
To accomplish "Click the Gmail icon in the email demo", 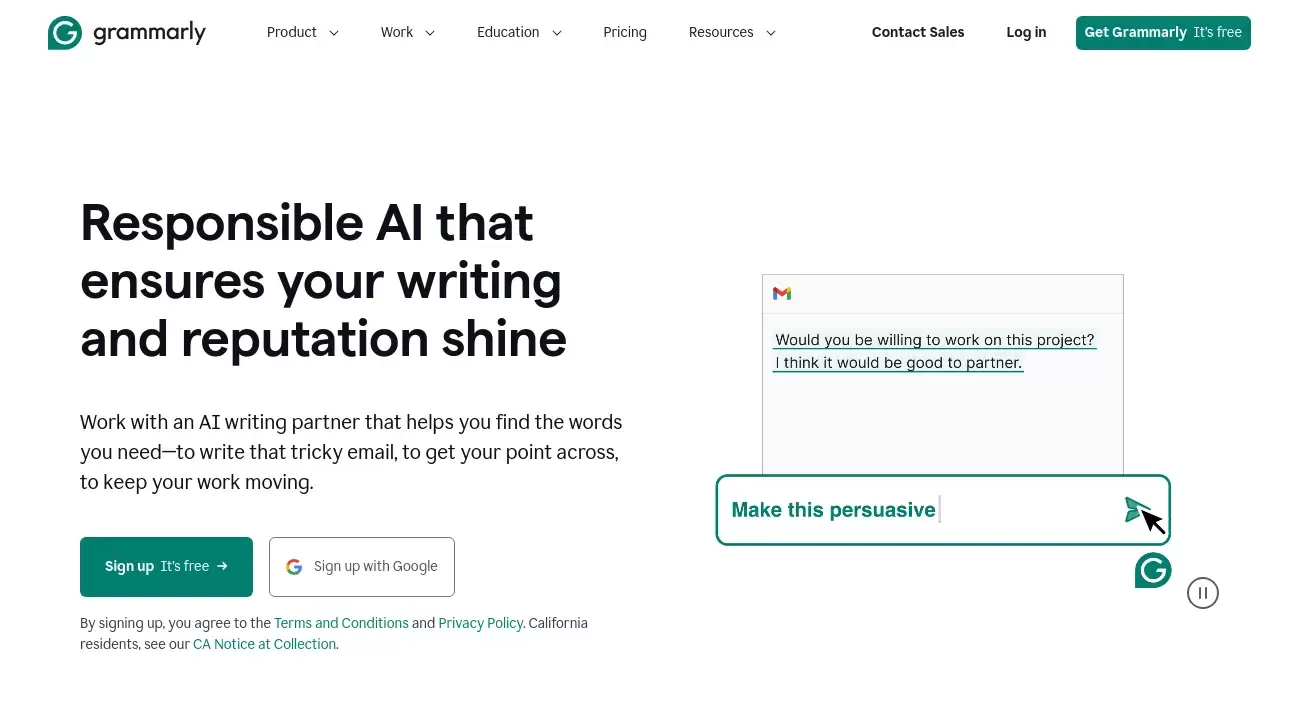I will click(x=781, y=293).
